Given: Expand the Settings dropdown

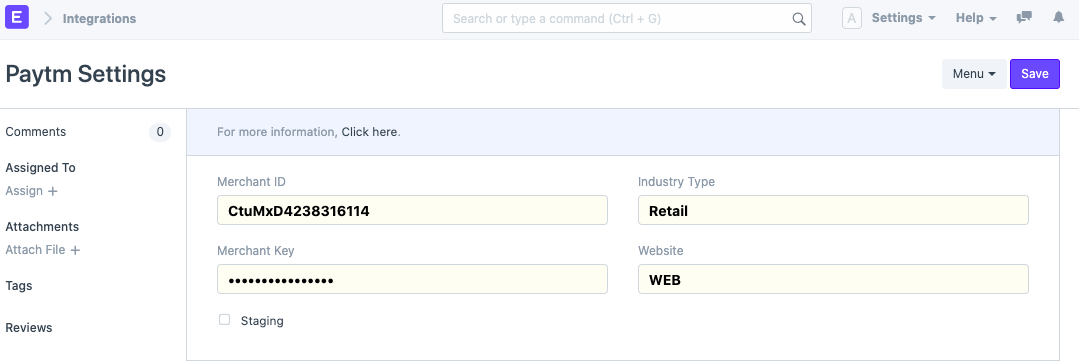Looking at the screenshot, I should 904,18.
